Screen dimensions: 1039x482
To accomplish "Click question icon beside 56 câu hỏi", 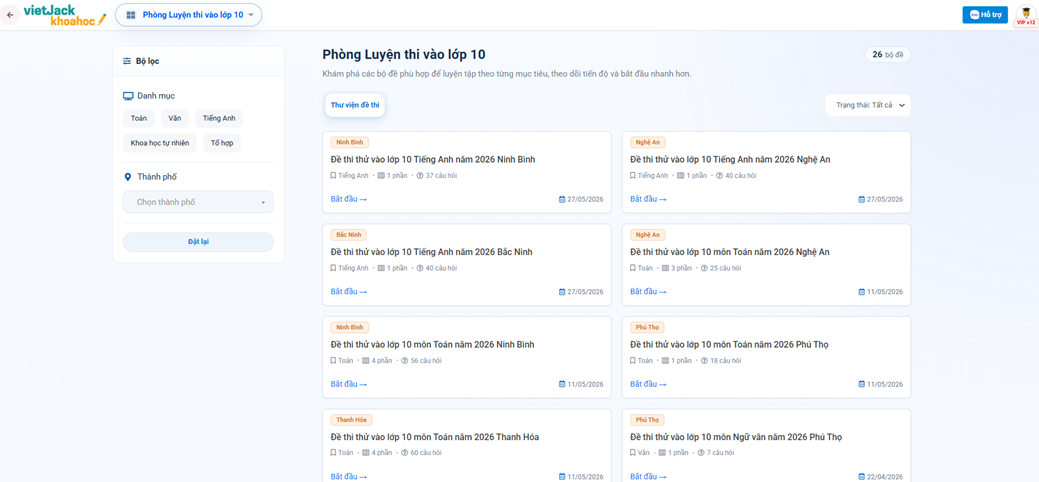I will 406,361.
